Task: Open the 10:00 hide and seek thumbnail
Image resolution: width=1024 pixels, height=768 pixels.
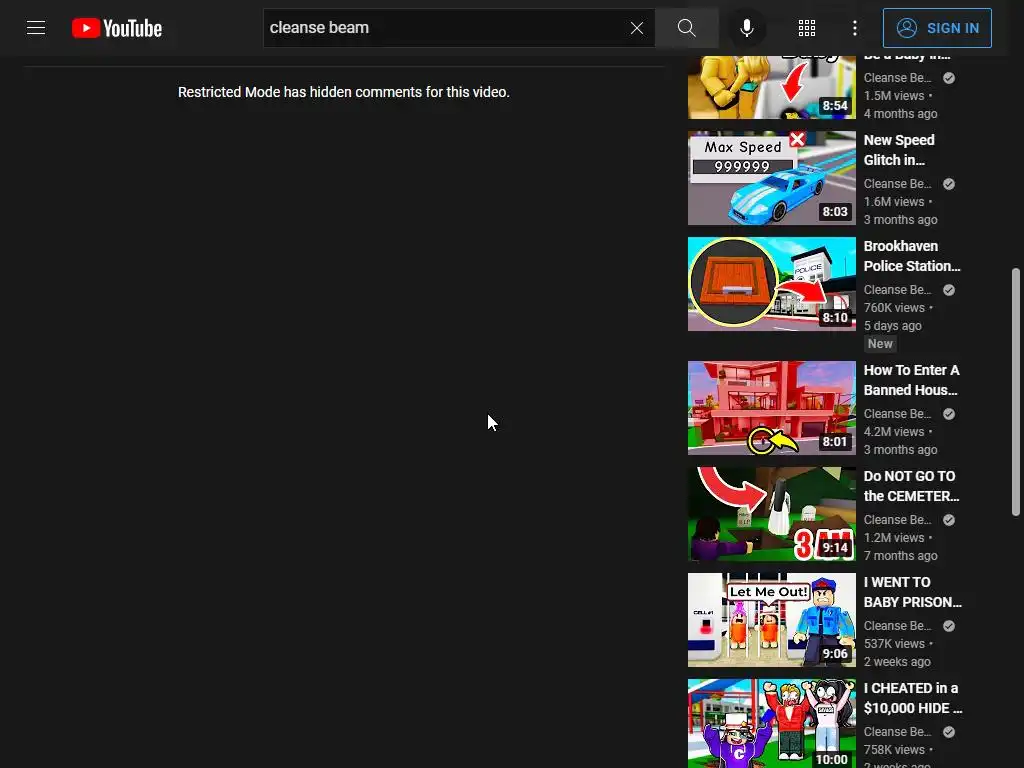Action: point(771,724)
